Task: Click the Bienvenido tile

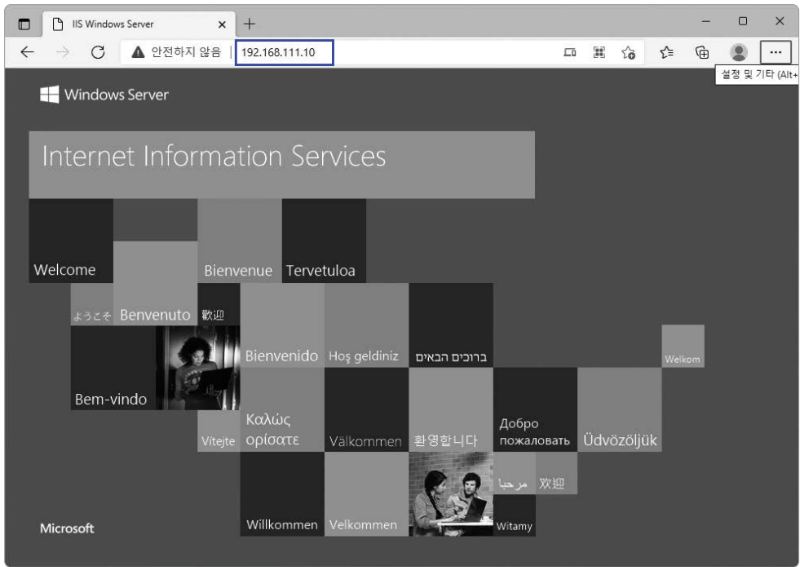Action: coord(282,325)
